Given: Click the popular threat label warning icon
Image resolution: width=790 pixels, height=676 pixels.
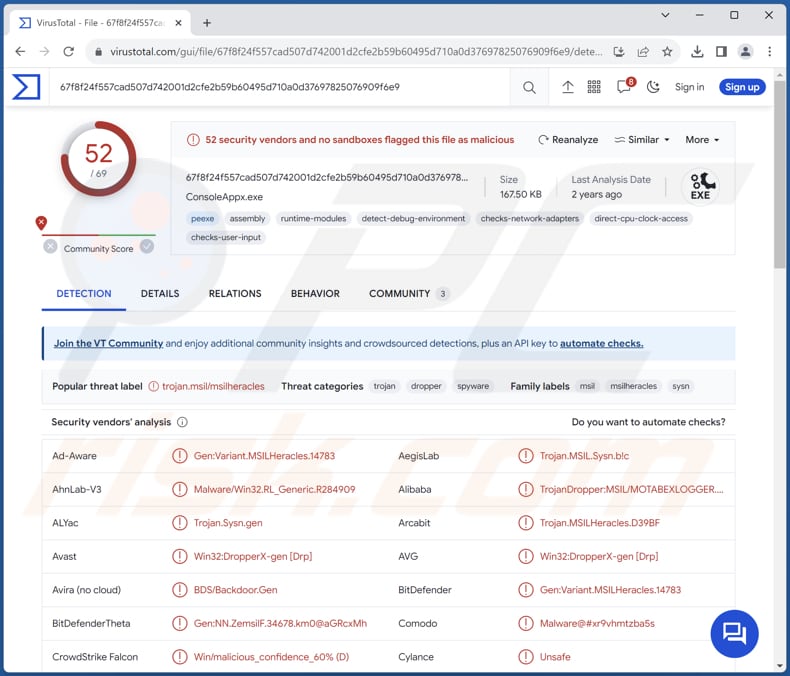Looking at the screenshot, I should pos(154,386).
